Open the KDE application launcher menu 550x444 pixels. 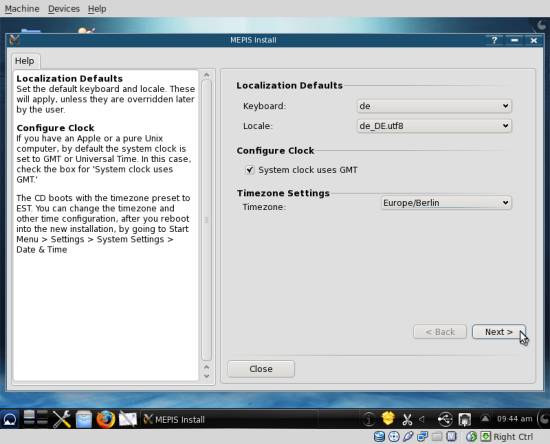click(x=9, y=419)
